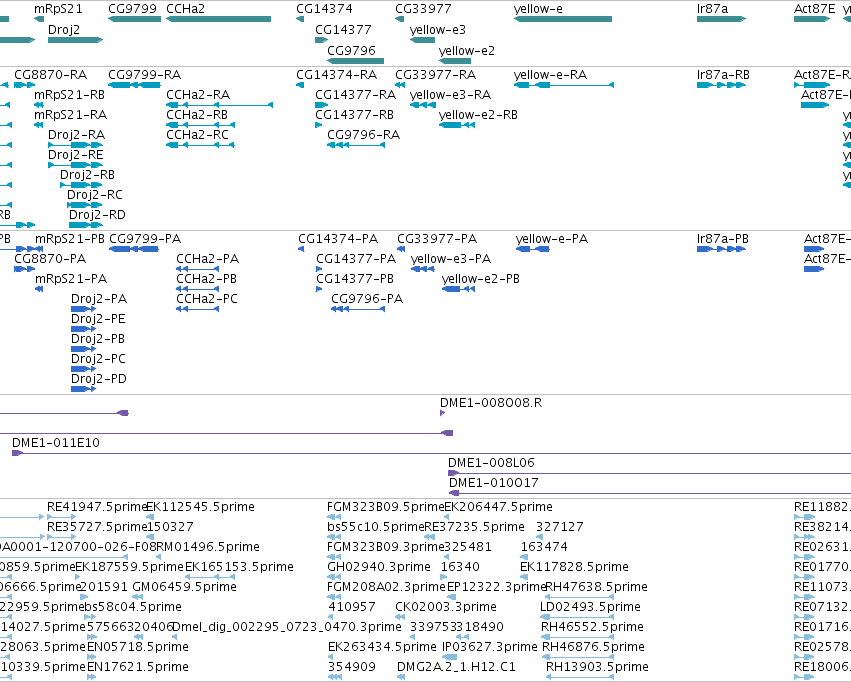Click transcript Droj2-RA
Screen dimensions: 851x682
pos(75,145)
